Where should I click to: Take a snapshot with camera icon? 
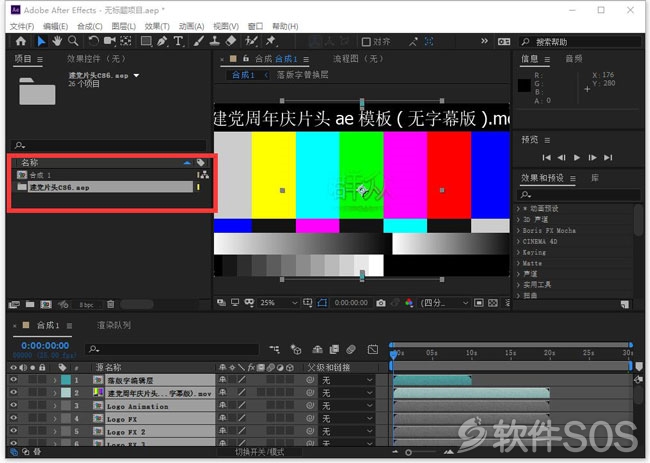[x=381, y=303]
